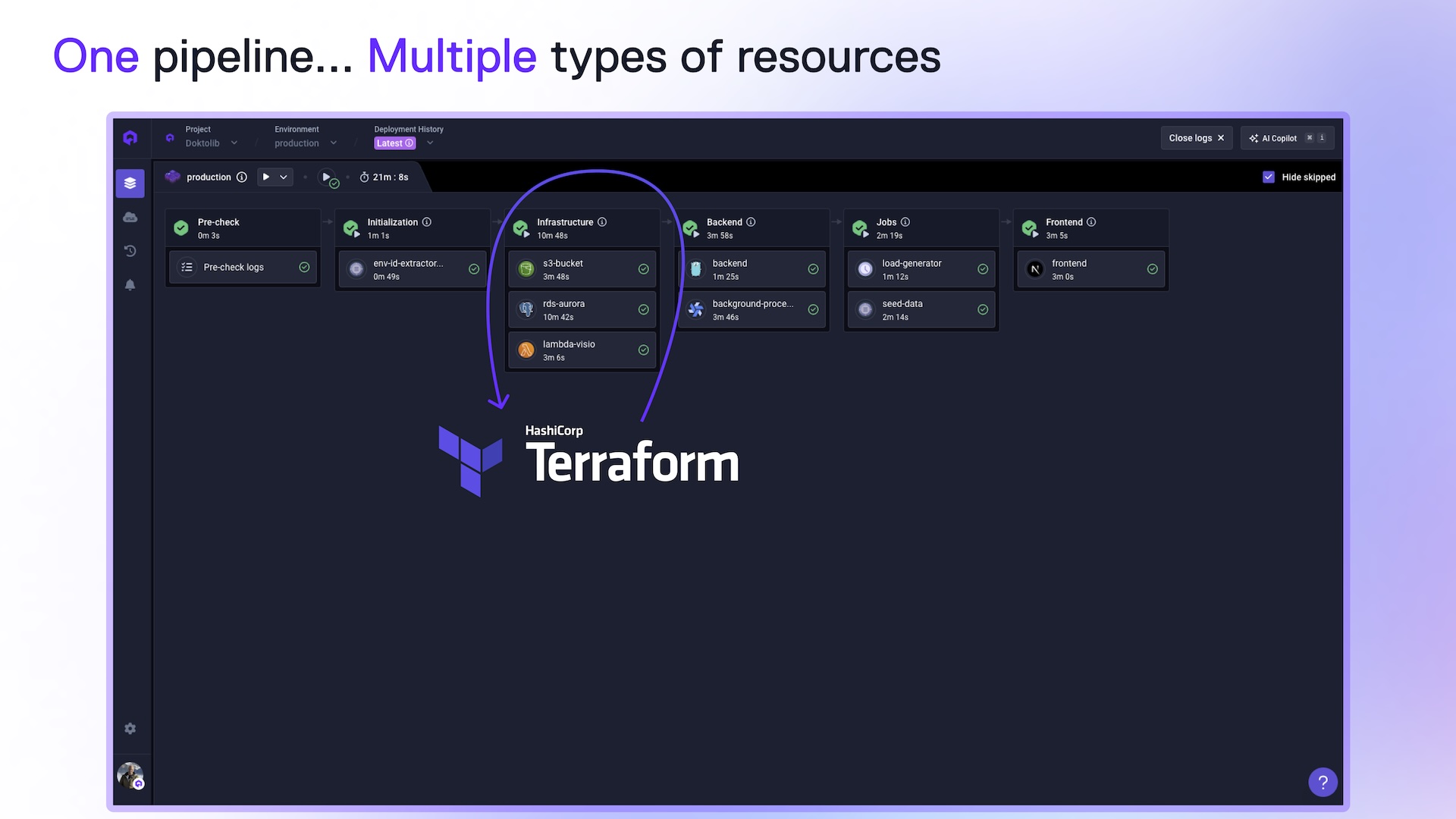The image size is (1456, 819).
Task: Toggle the Hide skipped checkbox
Action: pyautogui.click(x=1269, y=177)
